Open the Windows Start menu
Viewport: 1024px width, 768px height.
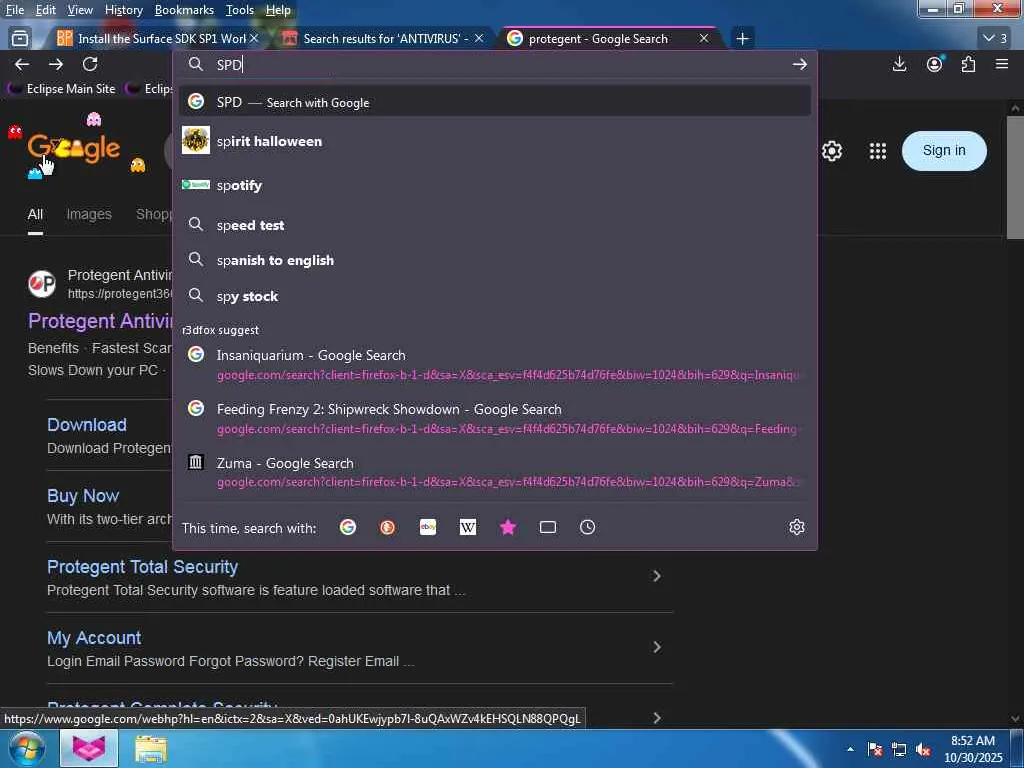(27, 748)
